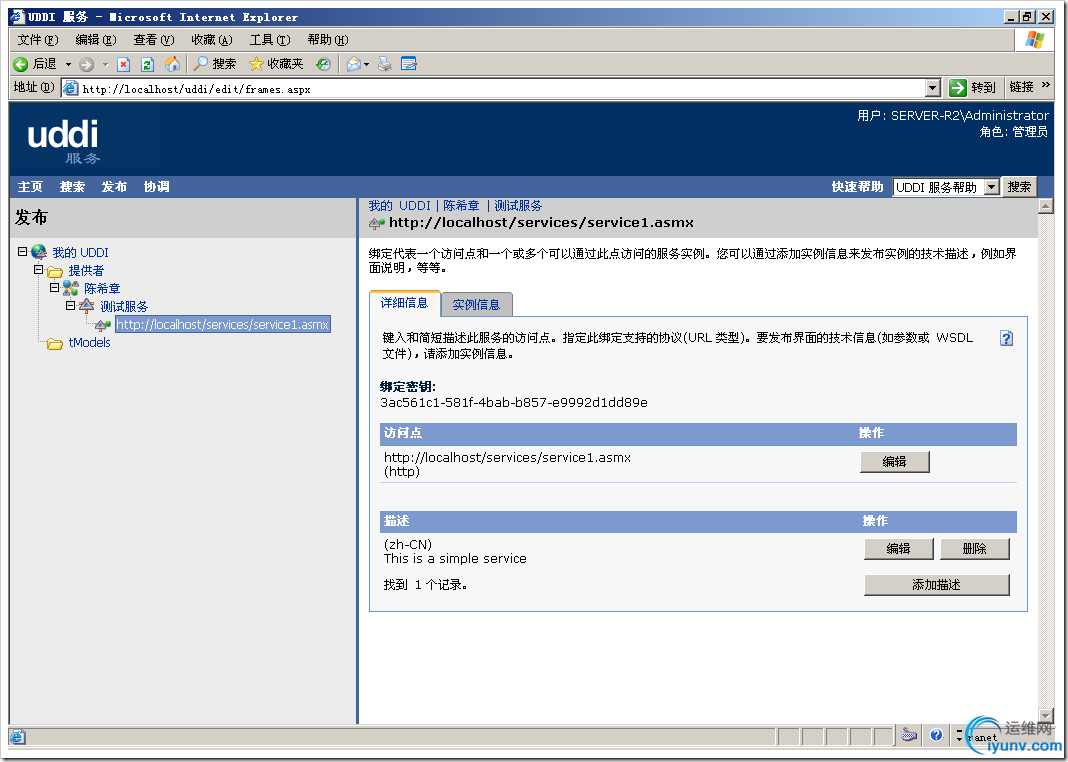Click the 我的 UDDI globe tree icon
The height and width of the screenshot is (762, 1068).
39,252
